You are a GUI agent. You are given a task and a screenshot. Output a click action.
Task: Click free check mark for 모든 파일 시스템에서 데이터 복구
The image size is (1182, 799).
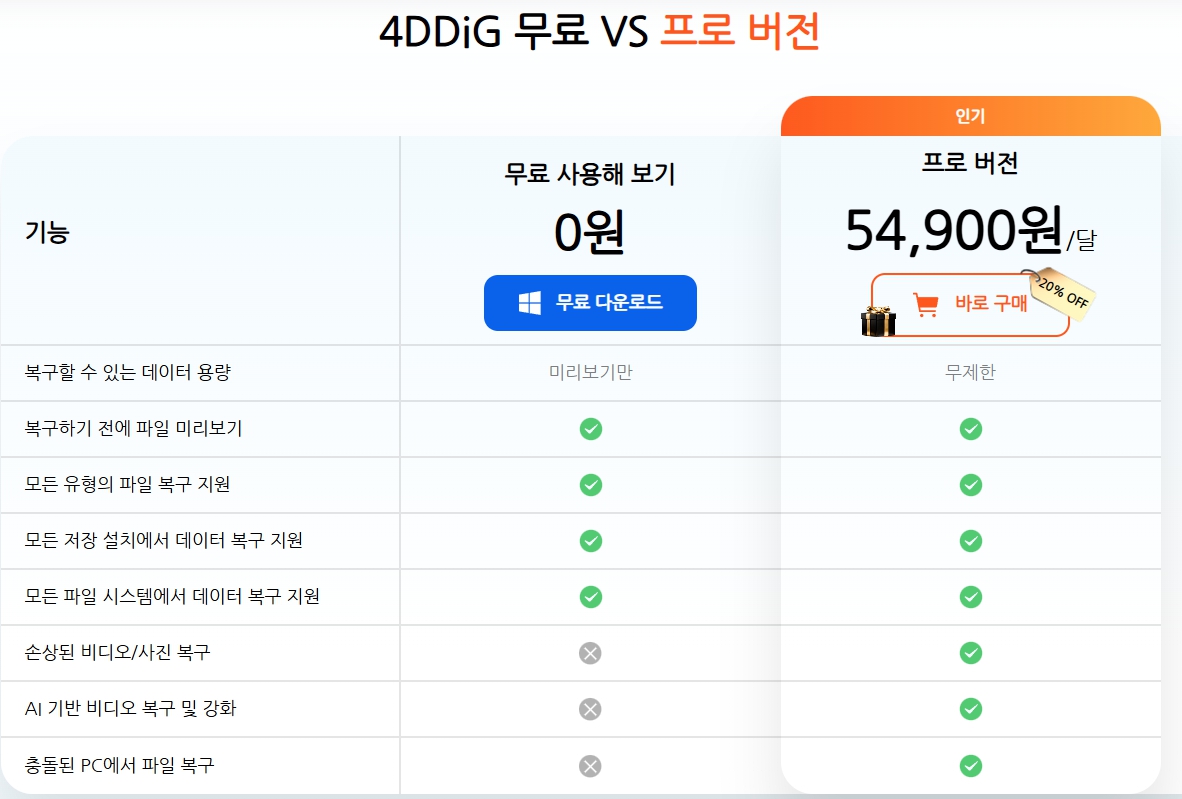pyautogui.click(x=591, y=597)
